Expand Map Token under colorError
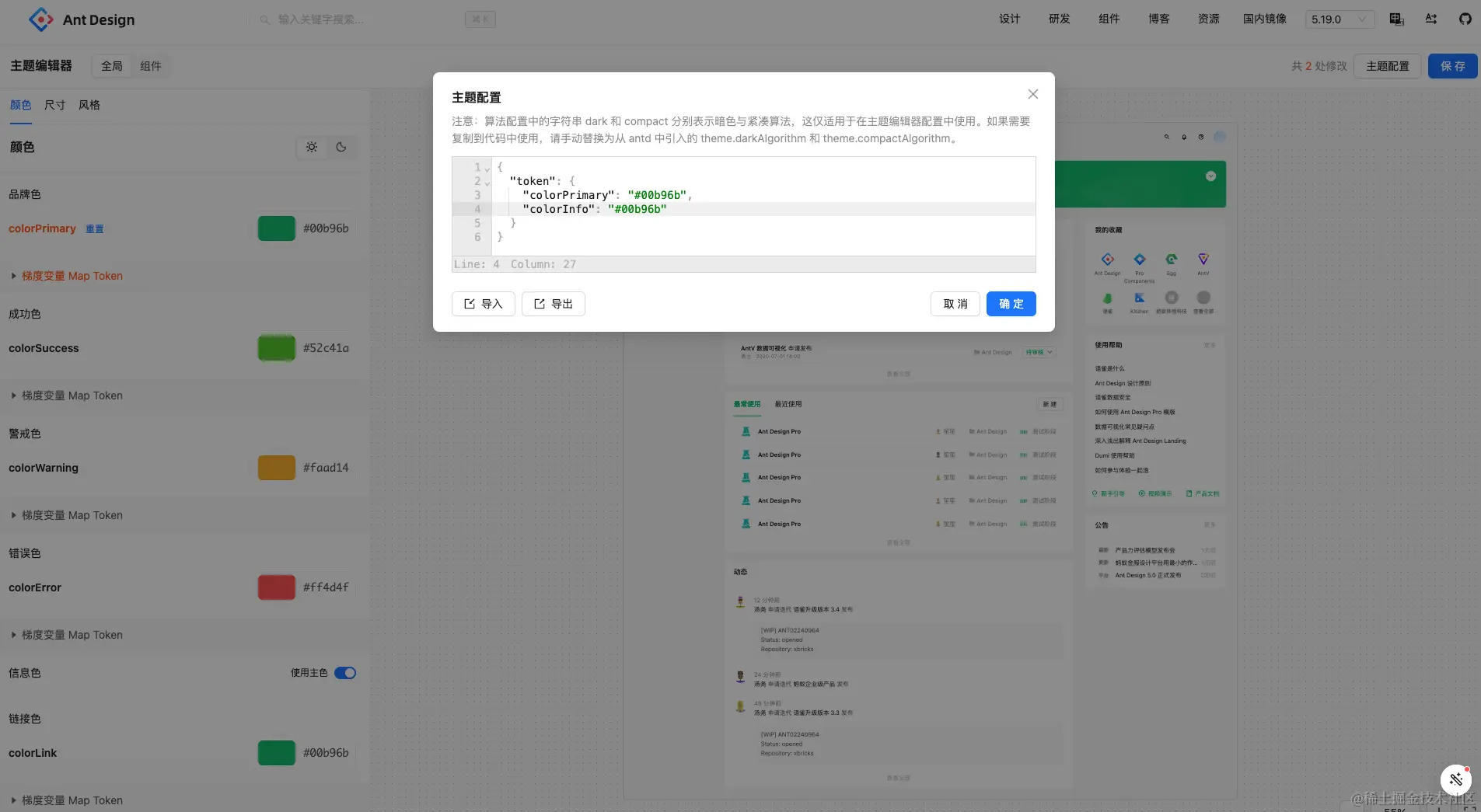Viewport: 1481px width, 812px height. coord(67,635)
